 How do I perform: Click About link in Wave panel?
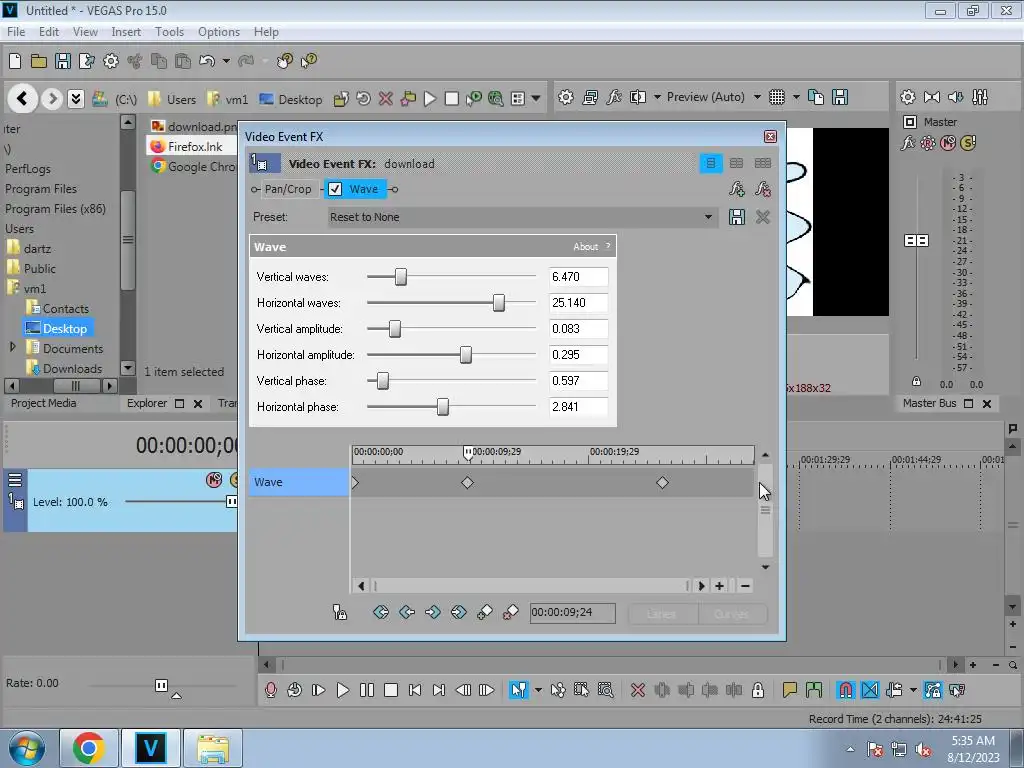(x=585, y=247)
